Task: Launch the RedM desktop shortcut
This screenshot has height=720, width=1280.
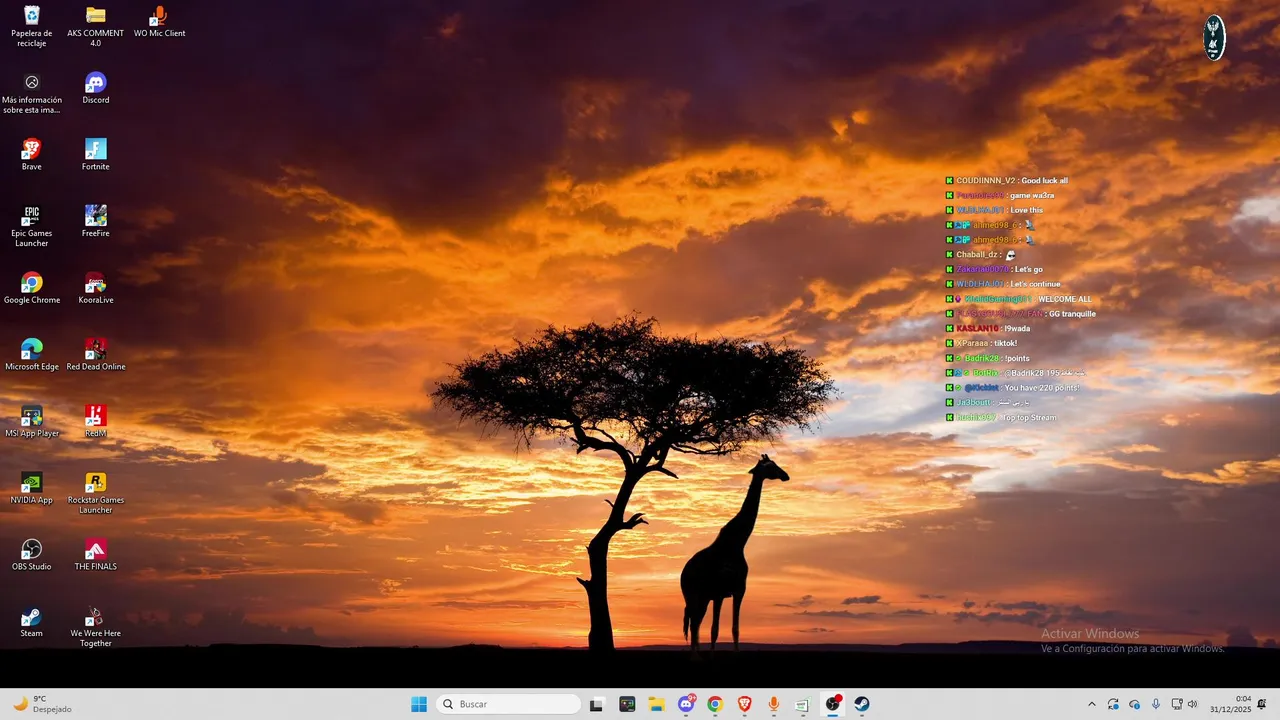Action: (x=96, y=422)
